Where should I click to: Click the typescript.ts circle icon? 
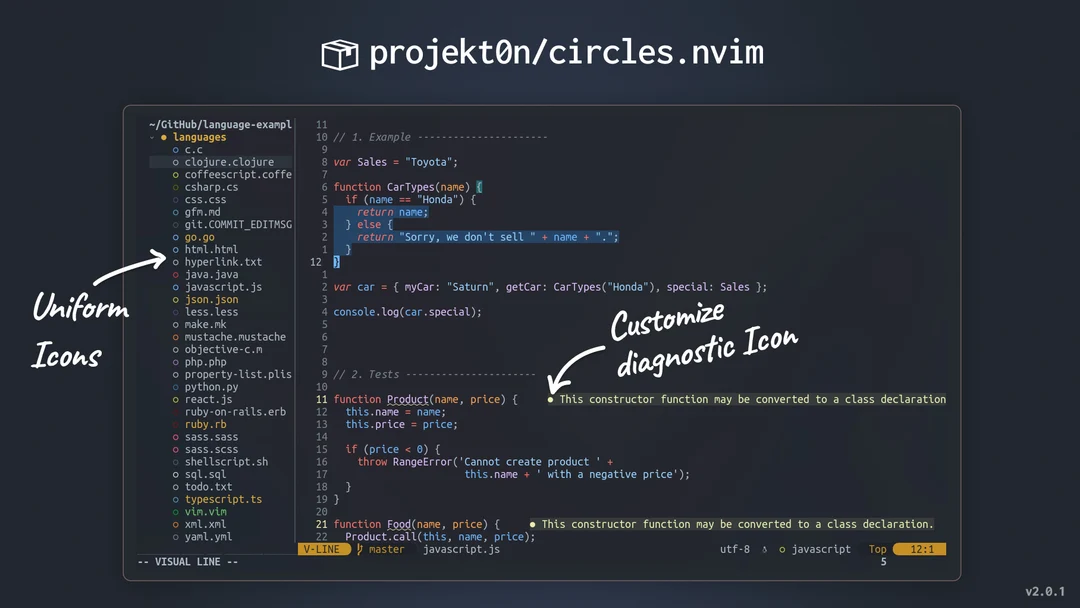[176, 499]
